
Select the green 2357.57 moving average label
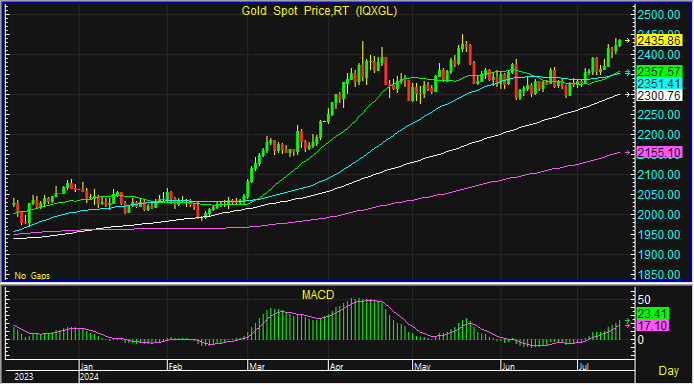(659, 72)
